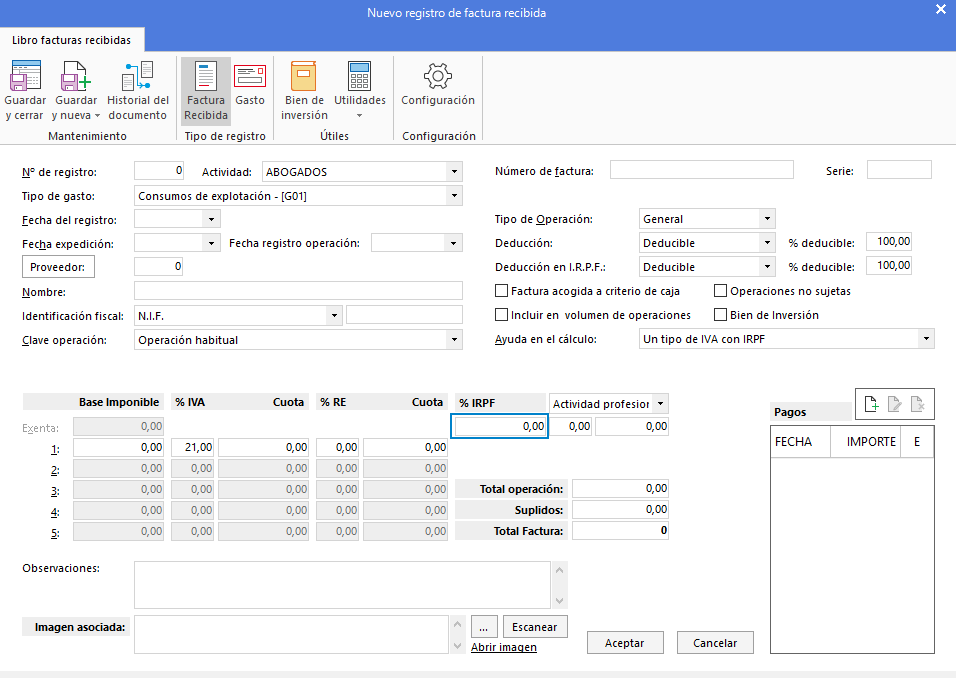This screenshot has width=956, height=678.
Task: Toggle Factura acogida a criterio de caja
Action: (x=502, y=291)
